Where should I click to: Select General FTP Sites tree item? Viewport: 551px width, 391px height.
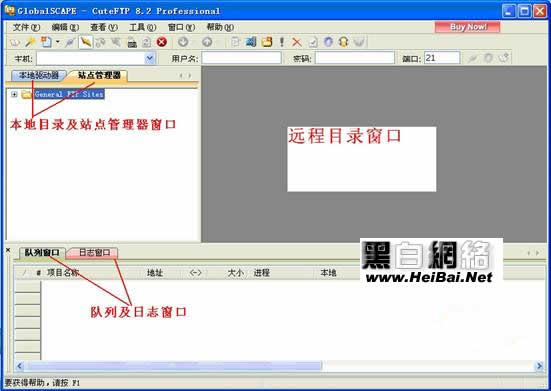[69, 94]
